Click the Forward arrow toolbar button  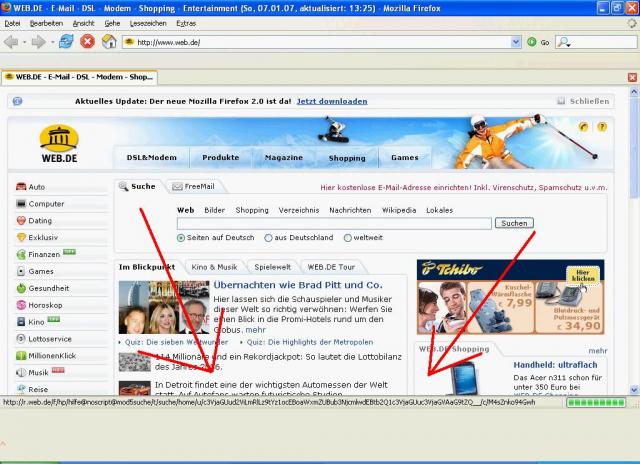click(x=38, y=42)
